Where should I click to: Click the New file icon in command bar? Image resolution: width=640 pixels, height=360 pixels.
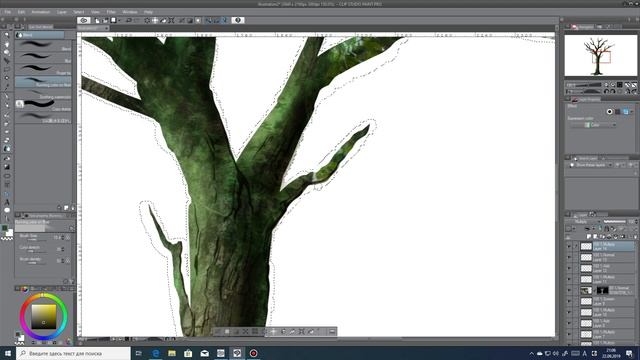pyautogui.click(x=97, y=20)
